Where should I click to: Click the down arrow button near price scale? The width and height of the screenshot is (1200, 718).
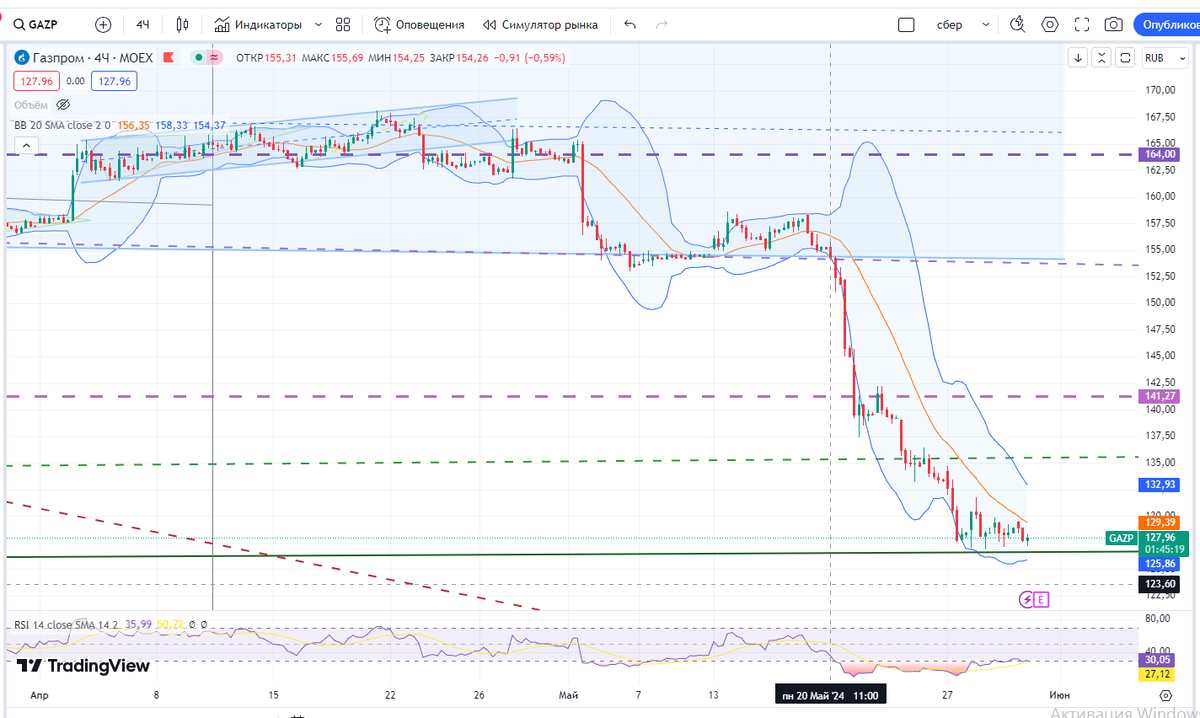[x=1078, y=58]
